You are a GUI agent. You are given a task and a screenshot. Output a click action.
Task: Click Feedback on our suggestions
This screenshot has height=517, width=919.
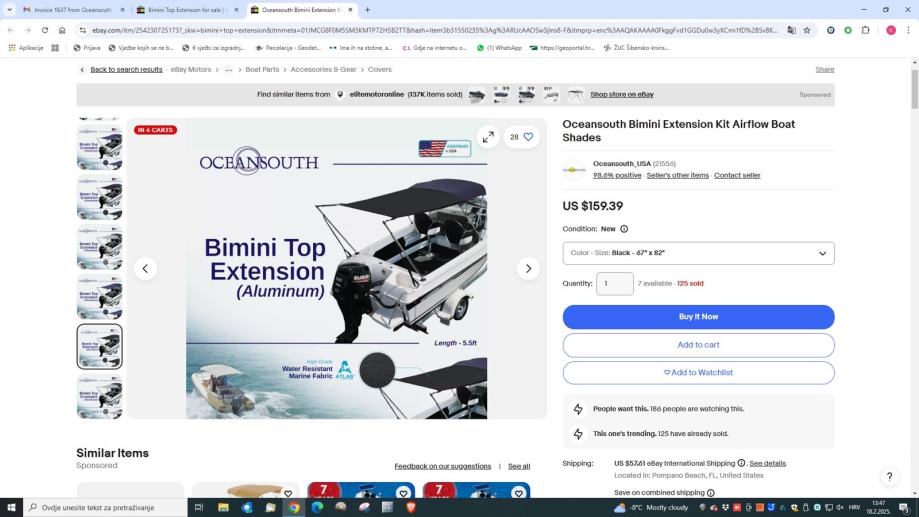click(x=443, y=466)
